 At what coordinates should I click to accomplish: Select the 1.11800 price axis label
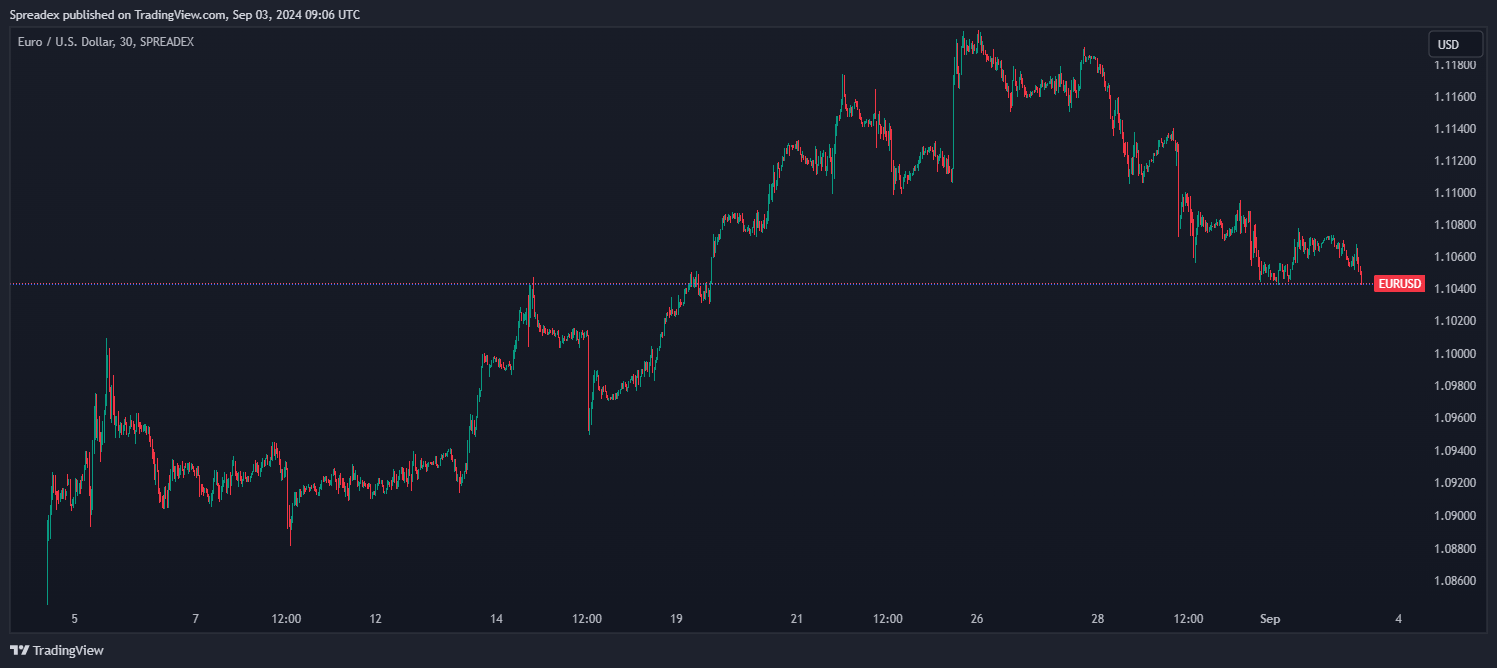click(x=1456, y=65)
